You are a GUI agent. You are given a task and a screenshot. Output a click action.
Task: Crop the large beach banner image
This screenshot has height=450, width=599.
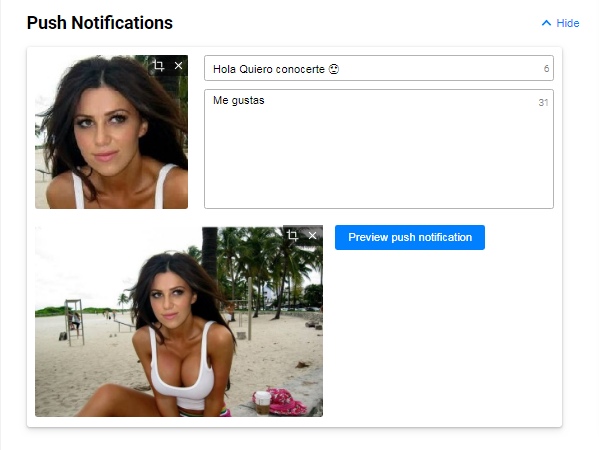click(x=292, y=235)
